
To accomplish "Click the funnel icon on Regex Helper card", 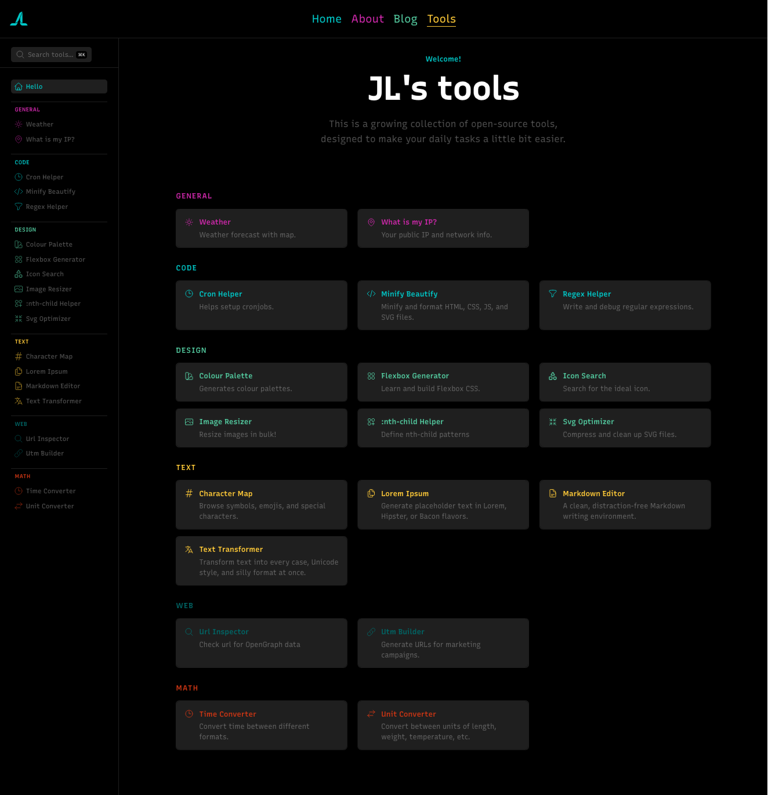I will [553, 294].
